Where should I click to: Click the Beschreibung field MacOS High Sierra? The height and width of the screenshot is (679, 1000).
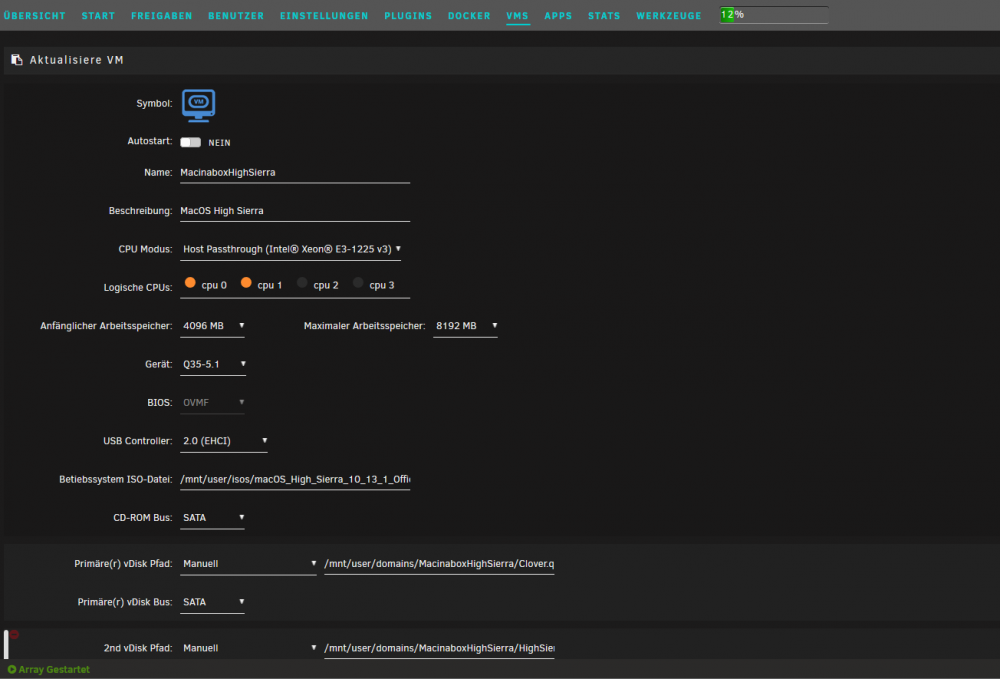295,211
